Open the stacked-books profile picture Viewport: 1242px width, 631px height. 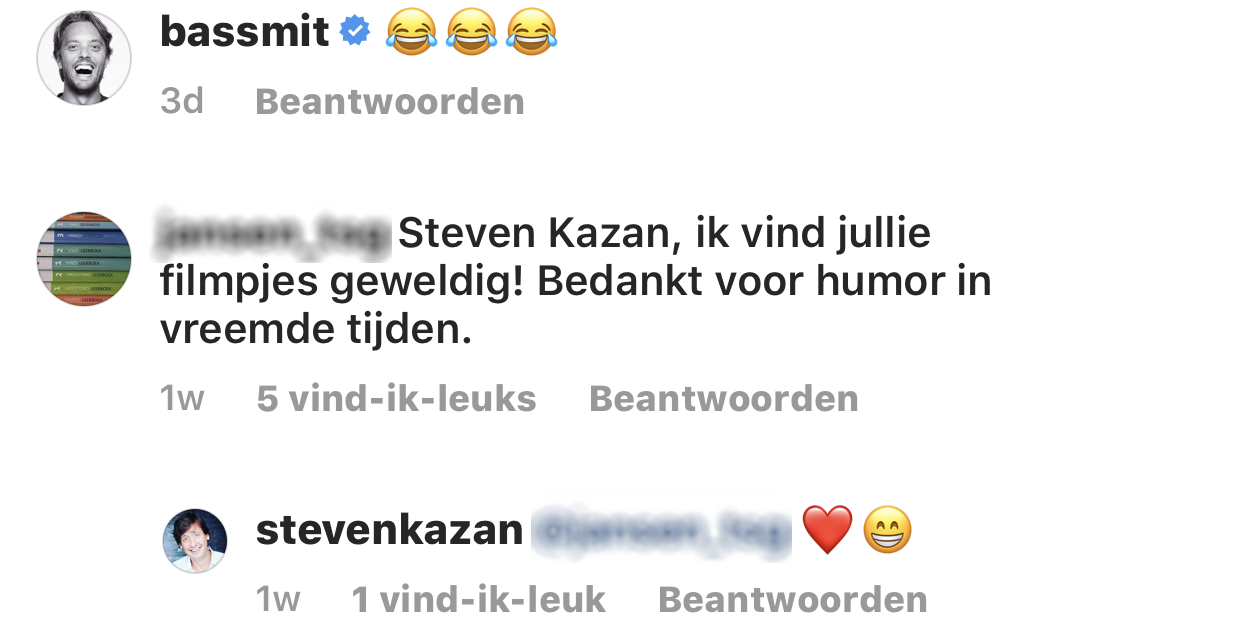click(x=84, y=259)
